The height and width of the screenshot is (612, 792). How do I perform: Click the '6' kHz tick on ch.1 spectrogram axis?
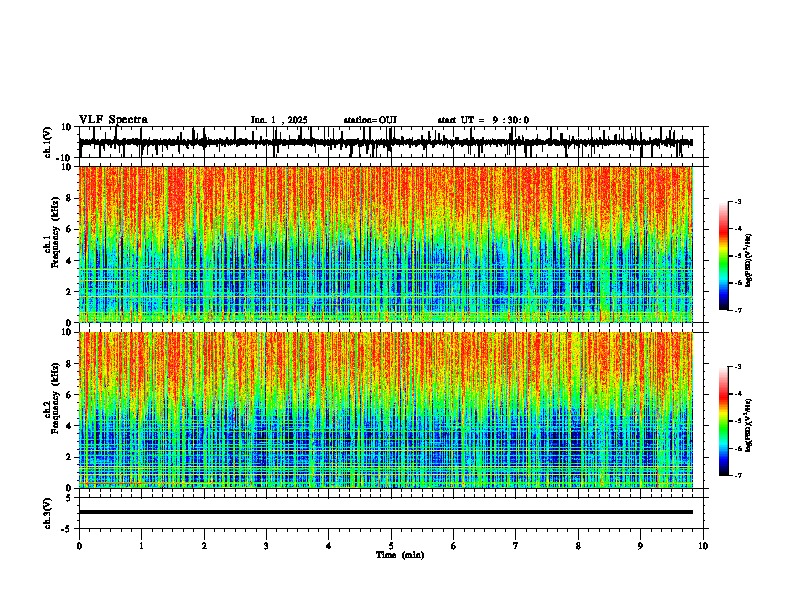click(70, 230)
